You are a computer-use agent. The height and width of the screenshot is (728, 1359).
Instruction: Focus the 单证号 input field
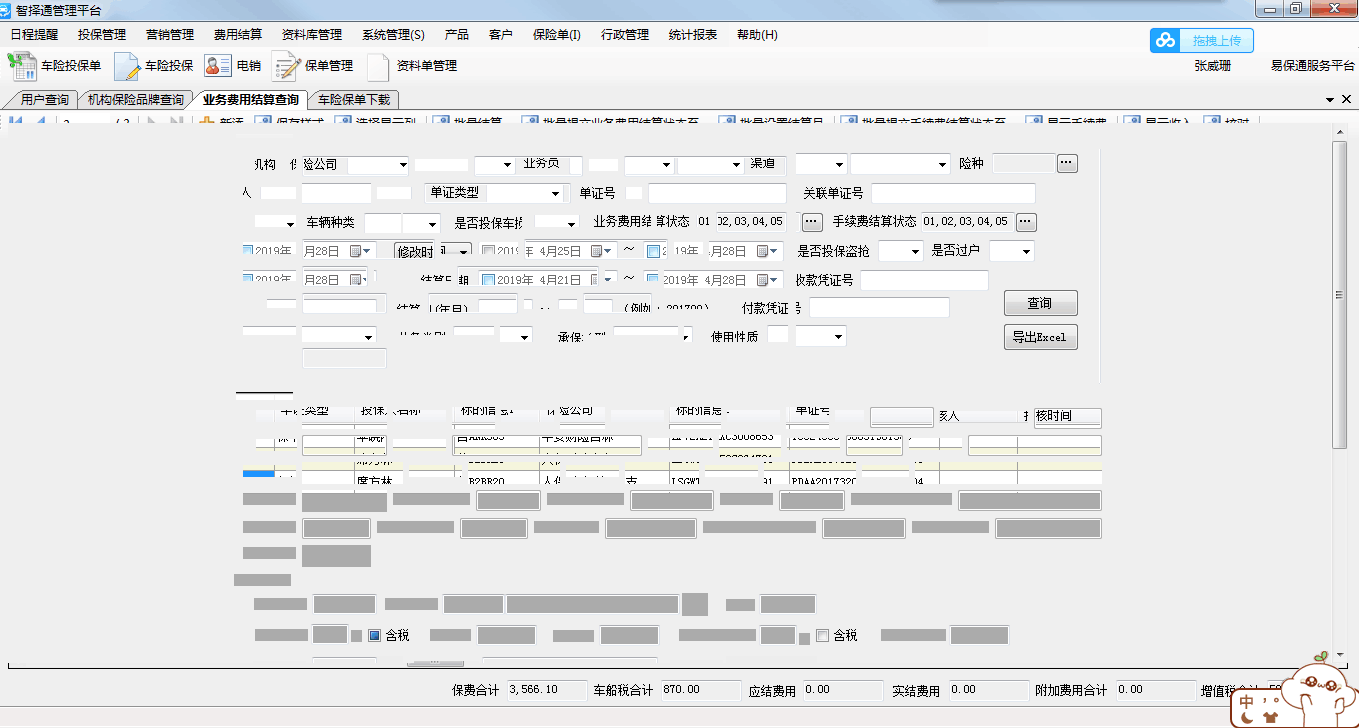[x=718, y=193]
